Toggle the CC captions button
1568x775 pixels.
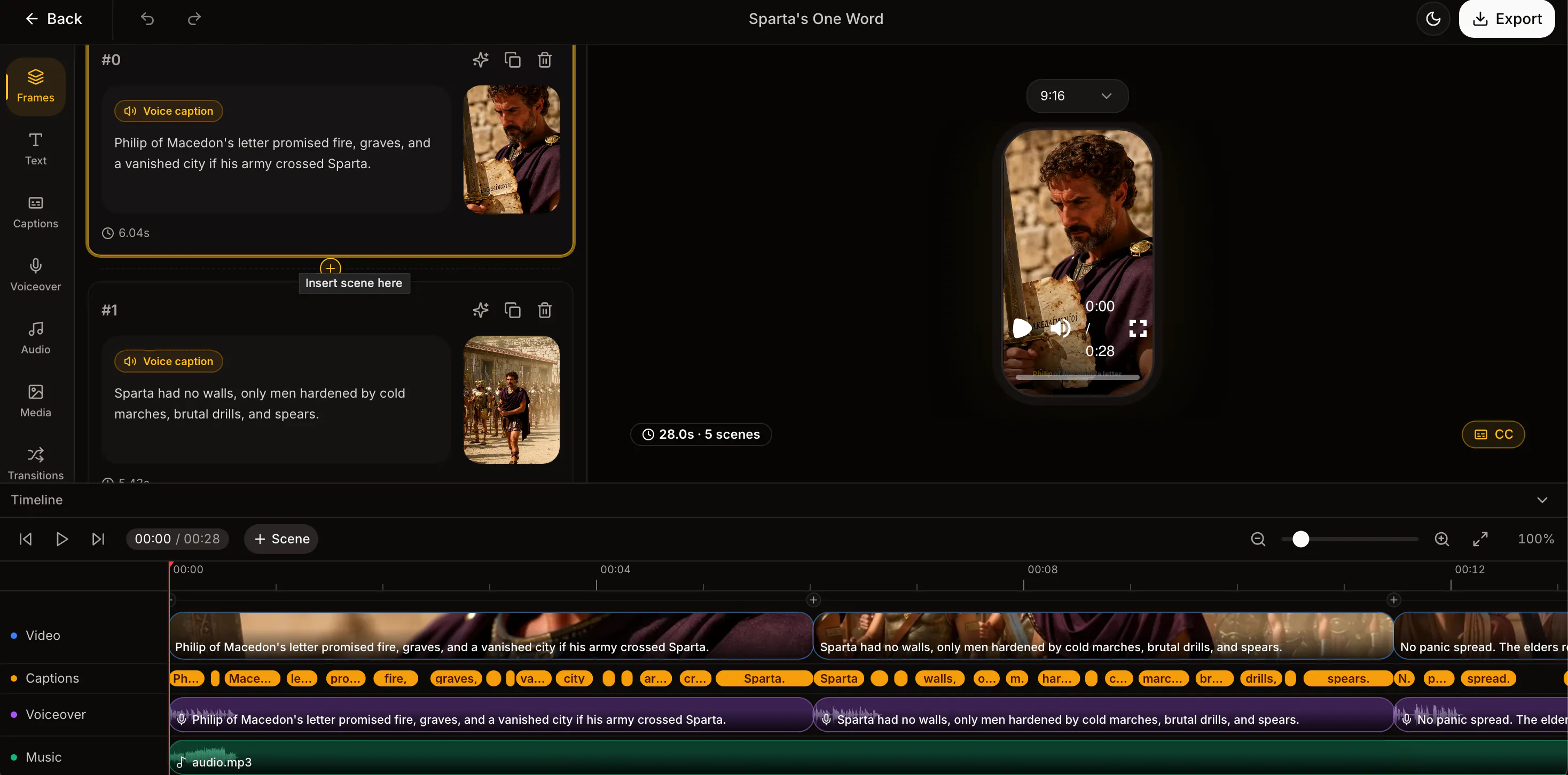1493,434
